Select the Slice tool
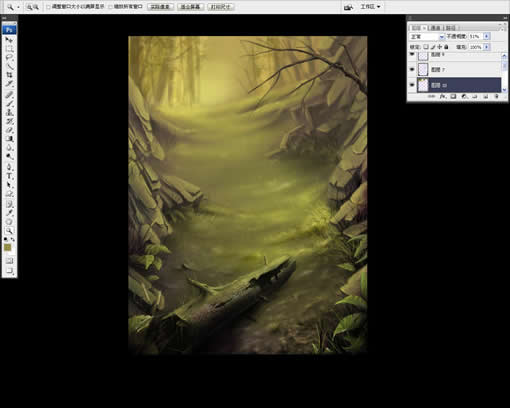510x408 pixels. click(x=9, y=83)
